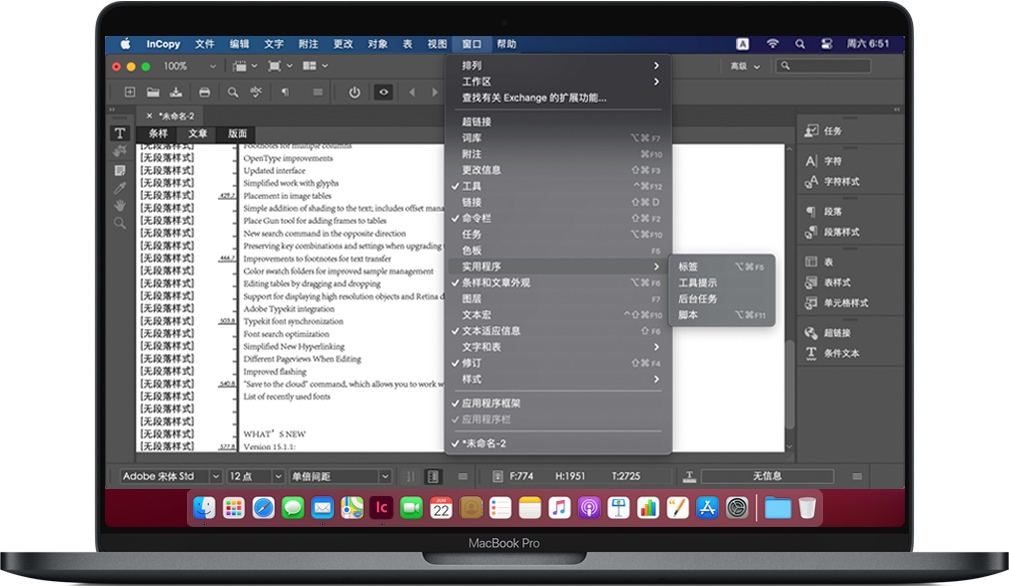1009x586 pixels.
Task: Select the Zoom tool in the left toolbar
Action: click(121, 222)
